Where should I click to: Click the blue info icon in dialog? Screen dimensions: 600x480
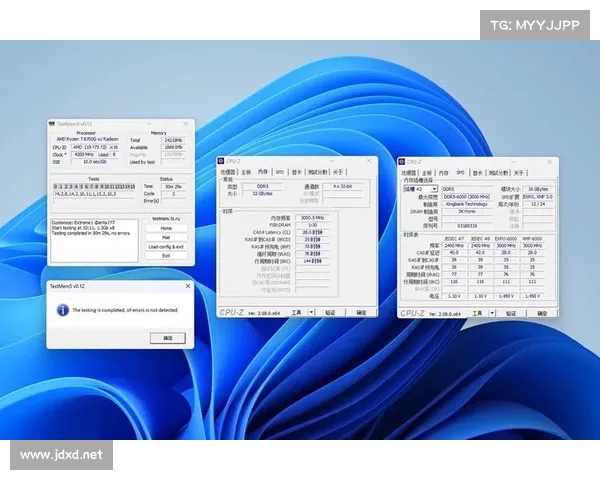63,310
